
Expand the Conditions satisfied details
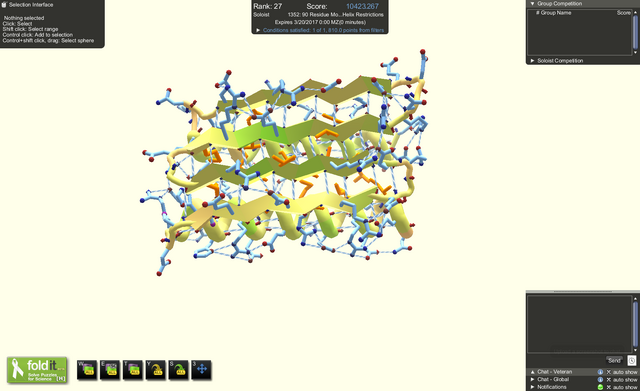click(258, 30)
